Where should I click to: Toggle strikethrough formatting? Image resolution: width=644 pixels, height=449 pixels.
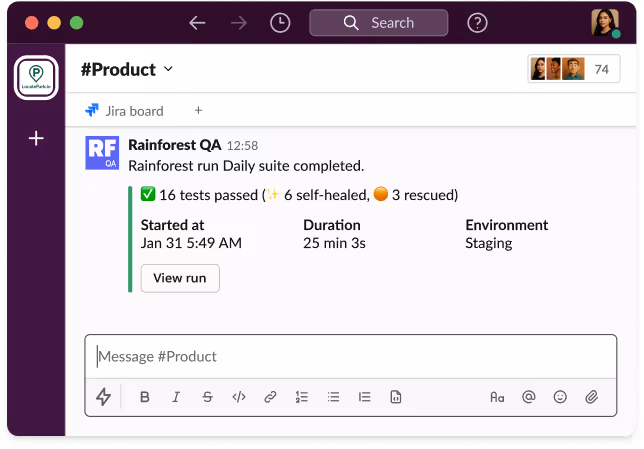pos(207,397)
